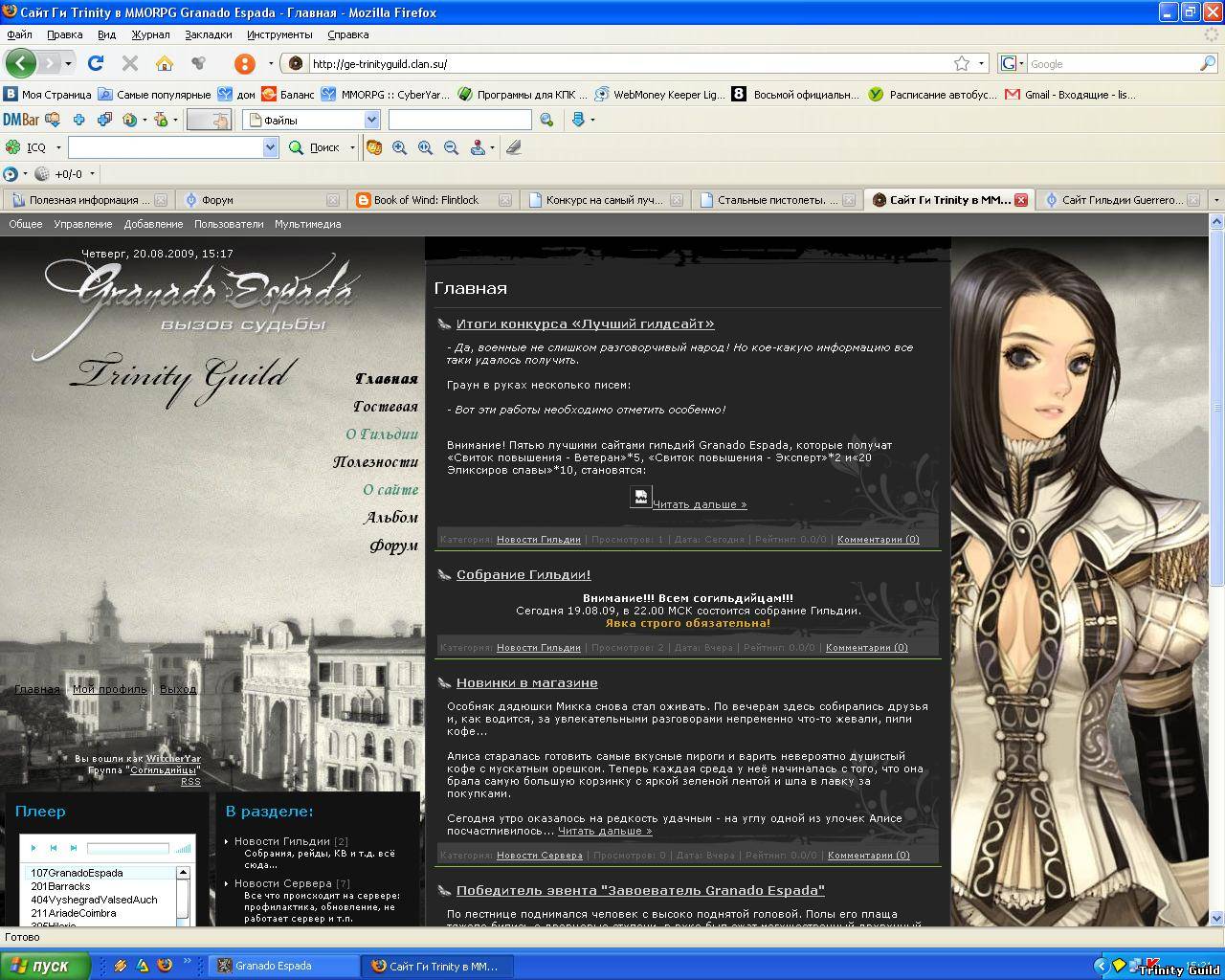This screenshot has width=1225, height=980.
Task: Click the Windows пуск start button
Action: [45, 966]
